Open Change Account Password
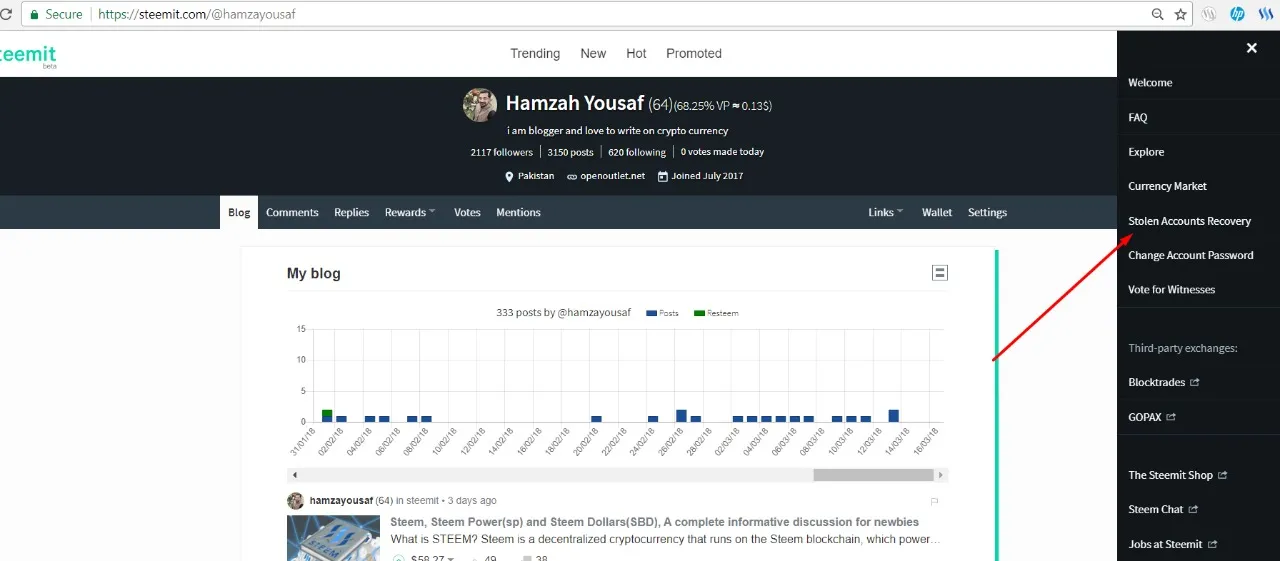 pos(1190,255)
